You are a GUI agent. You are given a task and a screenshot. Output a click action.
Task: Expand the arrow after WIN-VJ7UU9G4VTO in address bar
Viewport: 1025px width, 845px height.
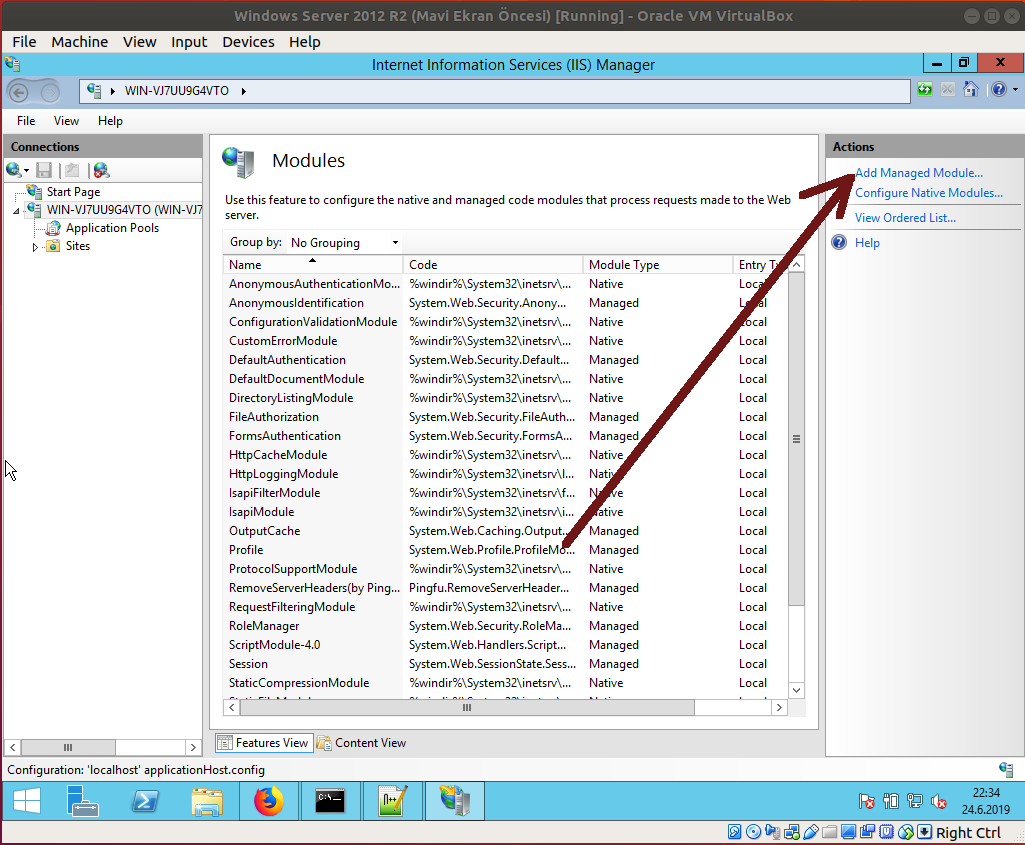(243, 91)
